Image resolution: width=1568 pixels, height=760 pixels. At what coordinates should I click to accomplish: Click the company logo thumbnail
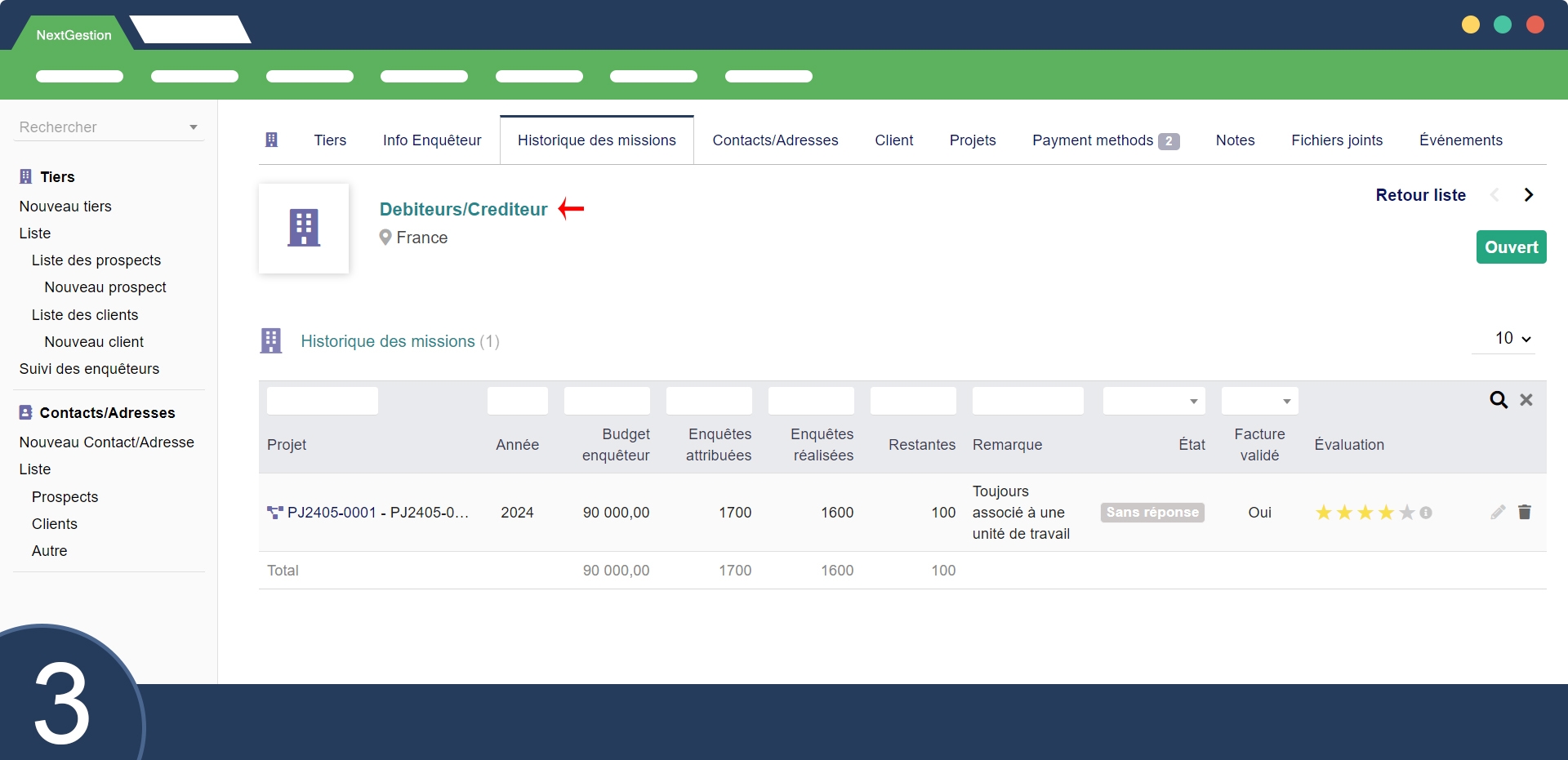click(304, 229)
